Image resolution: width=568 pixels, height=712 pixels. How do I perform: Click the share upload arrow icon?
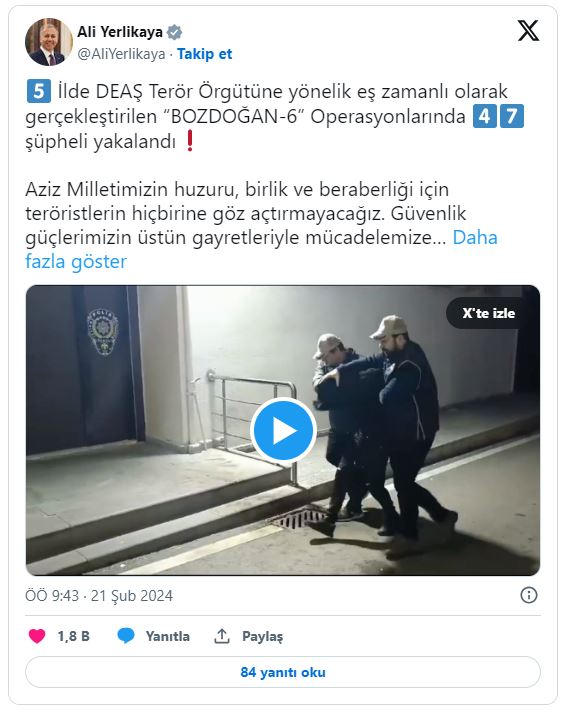coord(222,636)
